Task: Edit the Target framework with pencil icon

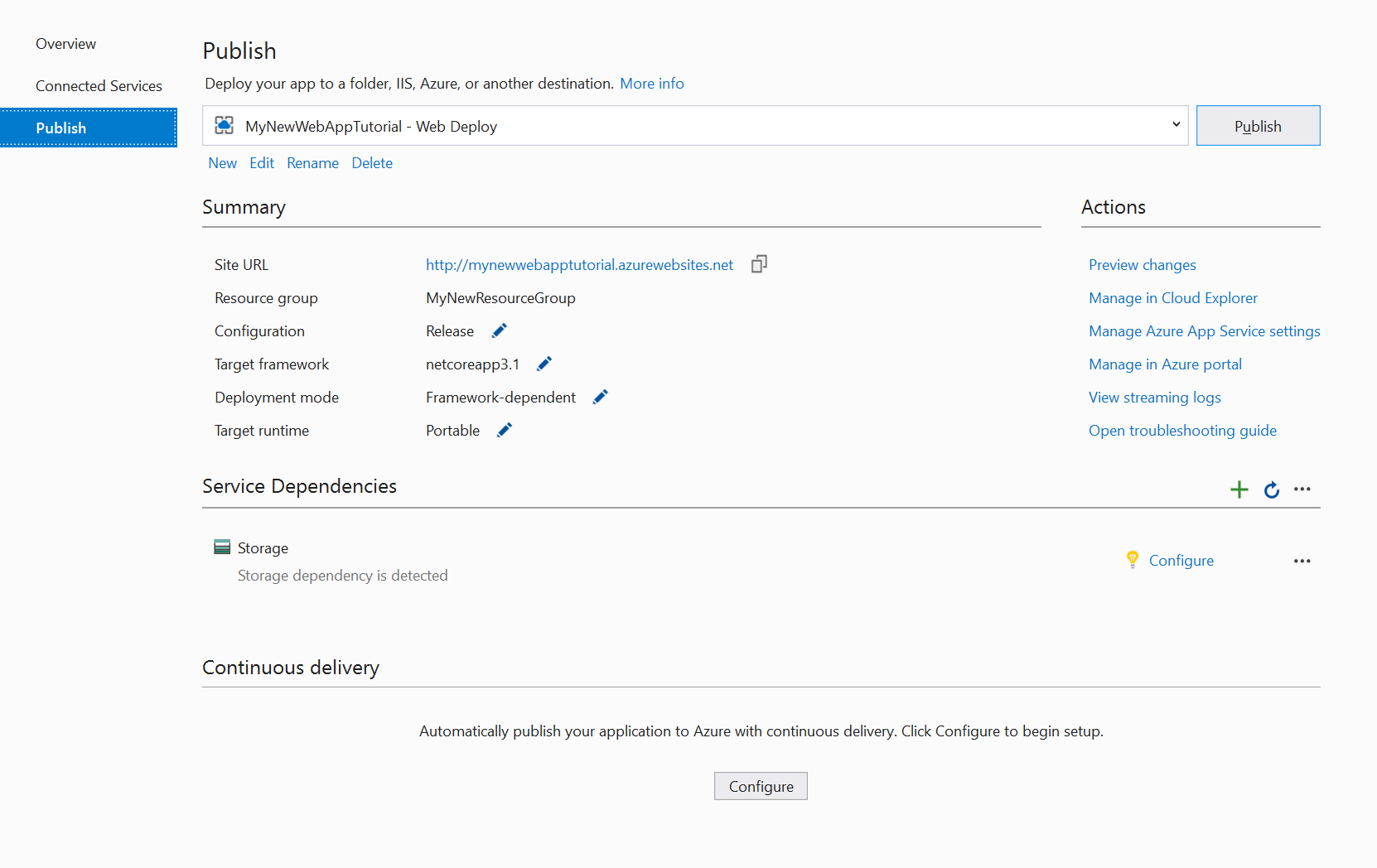Action: pyautogui.click(x=544, y=364)
